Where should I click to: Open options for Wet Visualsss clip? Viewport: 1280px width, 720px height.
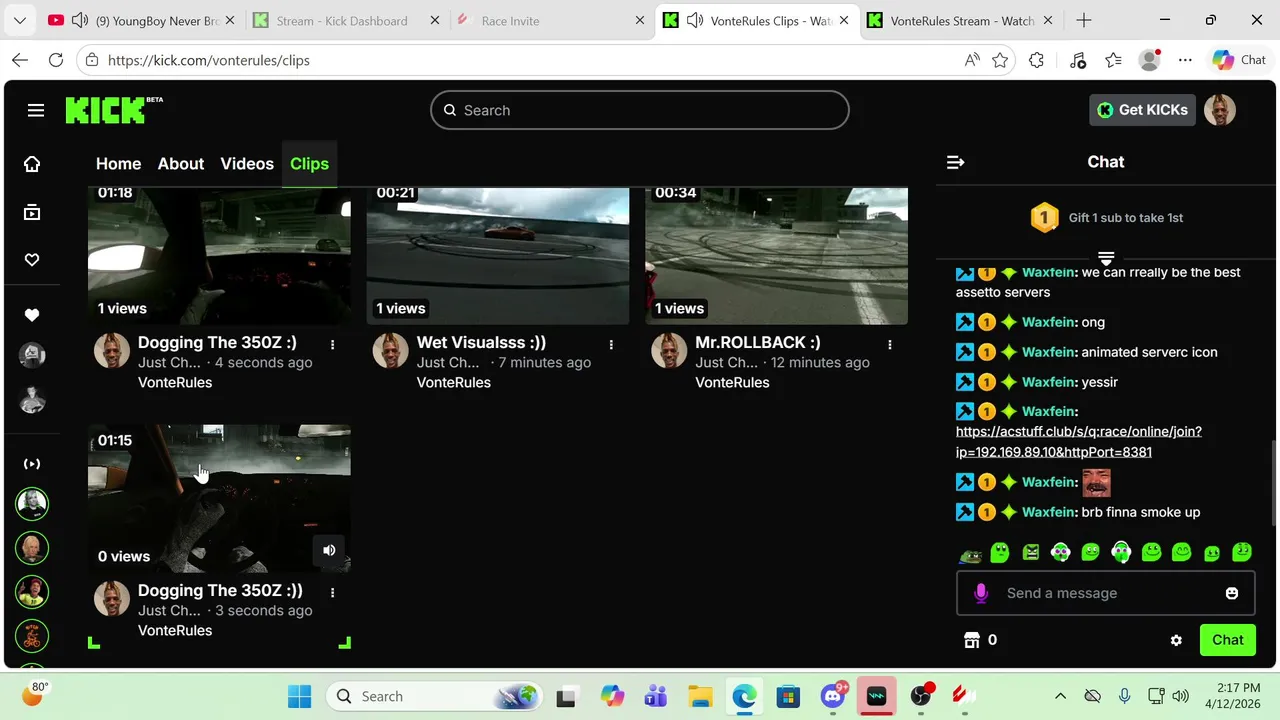pyautogui.click(x=611, y=344)
